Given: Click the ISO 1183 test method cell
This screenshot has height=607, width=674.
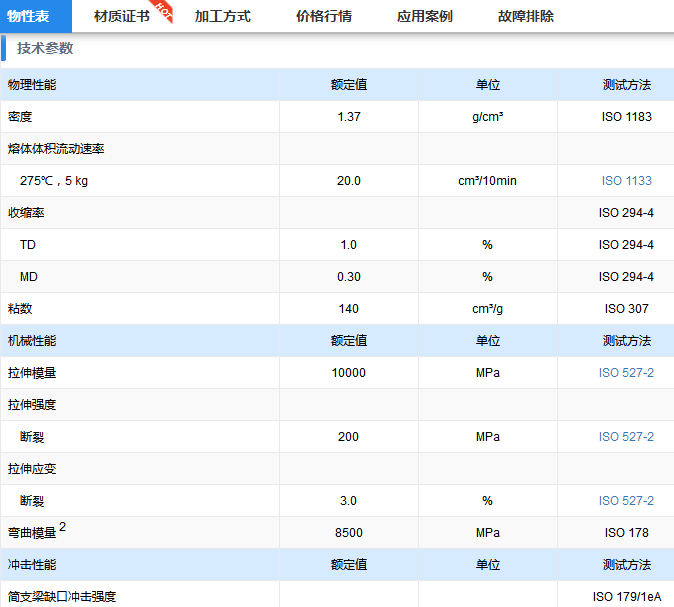Looking at the screenshot, I should point(626,117).
